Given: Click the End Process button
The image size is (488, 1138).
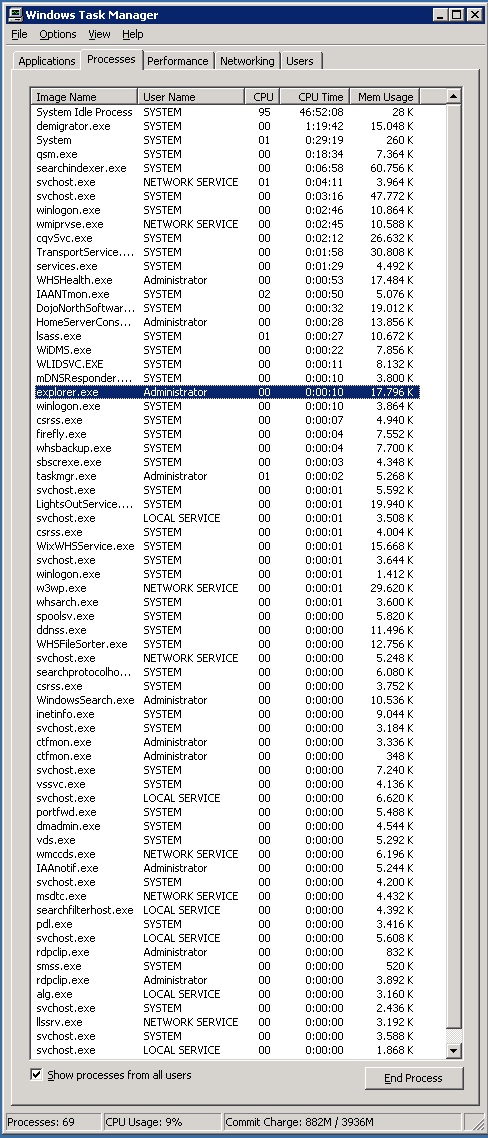Looking at the screenshot, I should [x=413, y=1078].
